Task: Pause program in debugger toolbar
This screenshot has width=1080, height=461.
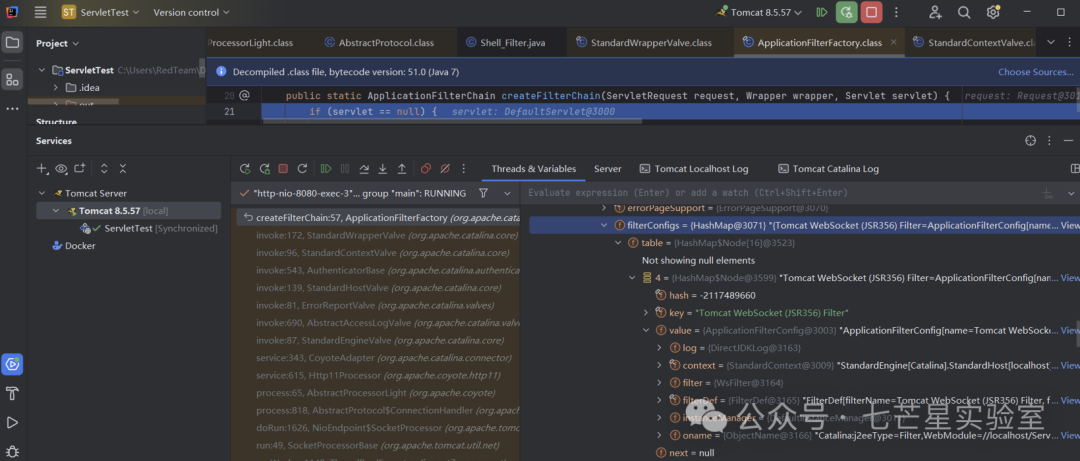Action: tap(345, 168)
